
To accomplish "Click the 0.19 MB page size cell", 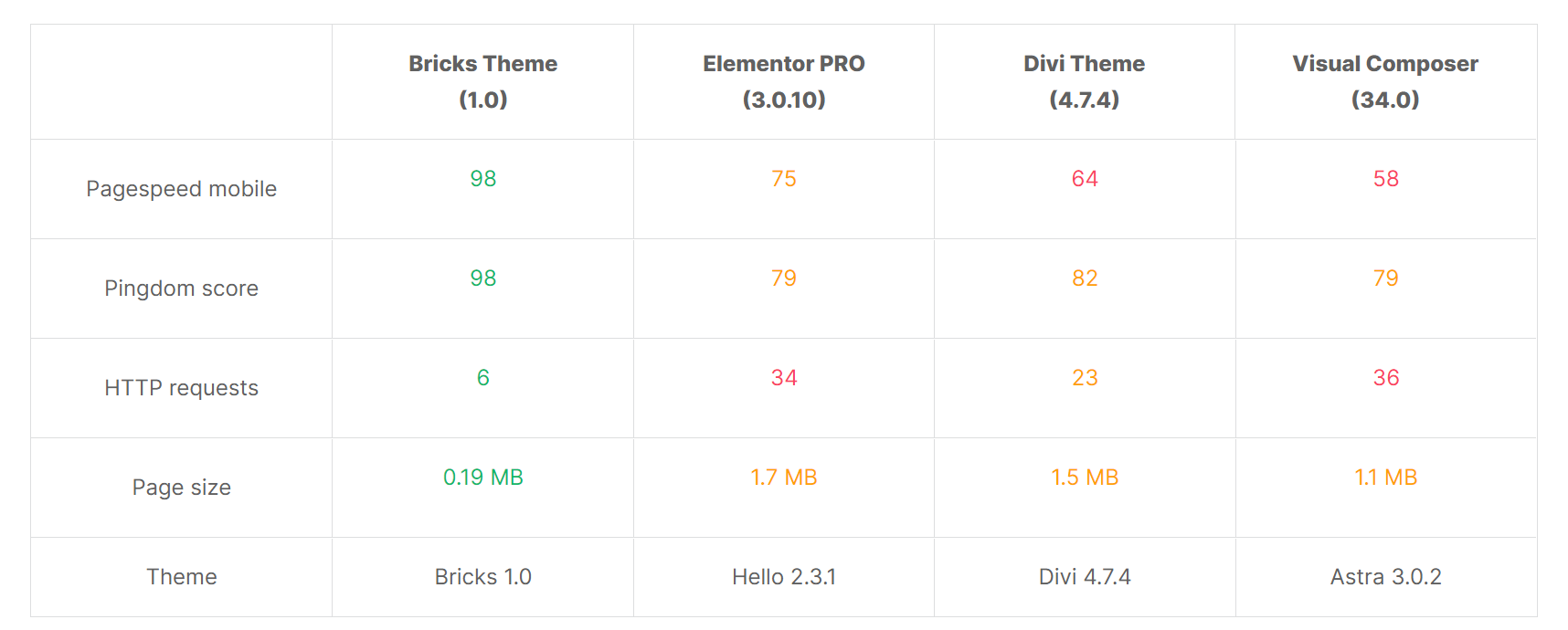I will pyautogui.click(x=482, y=478).
